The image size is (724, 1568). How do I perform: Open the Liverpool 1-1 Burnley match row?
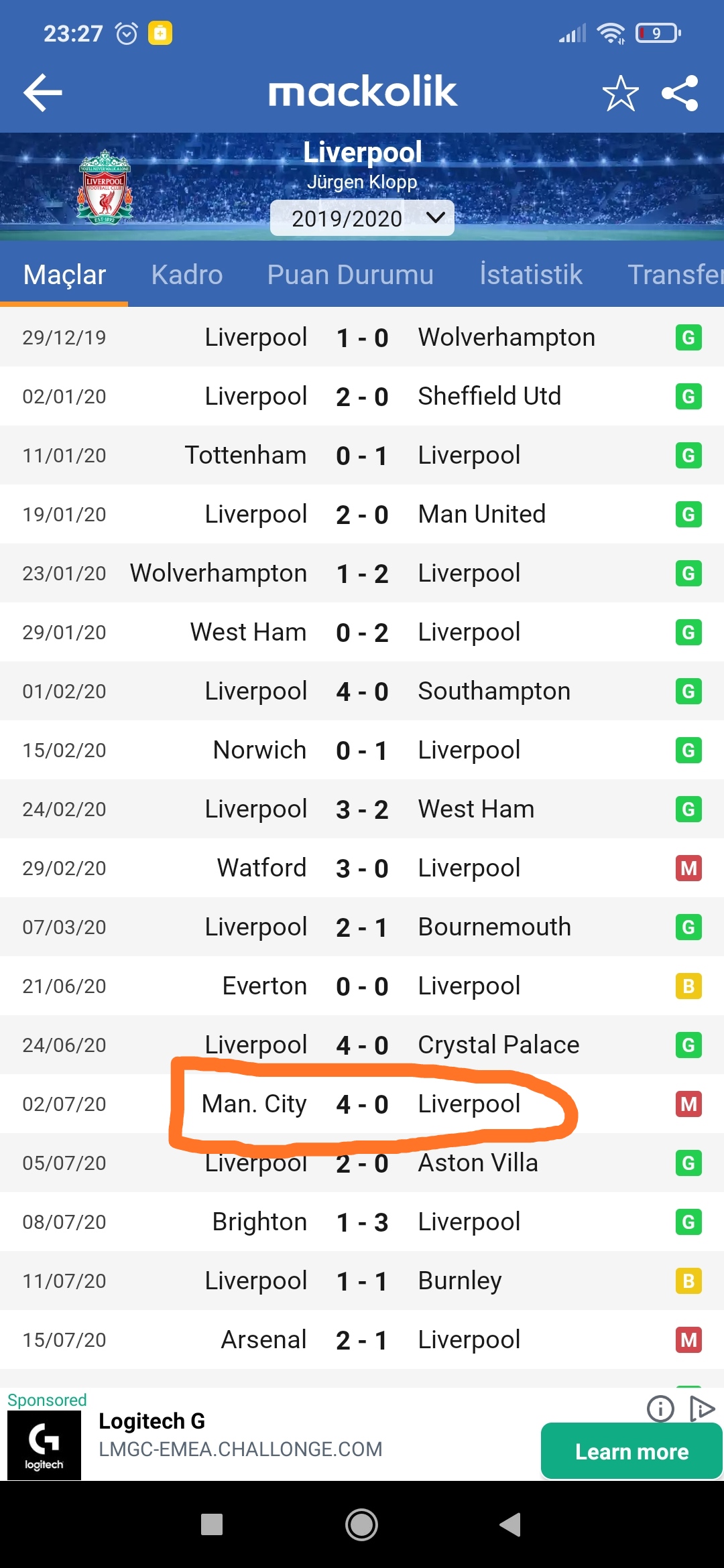coord(362,1281)
